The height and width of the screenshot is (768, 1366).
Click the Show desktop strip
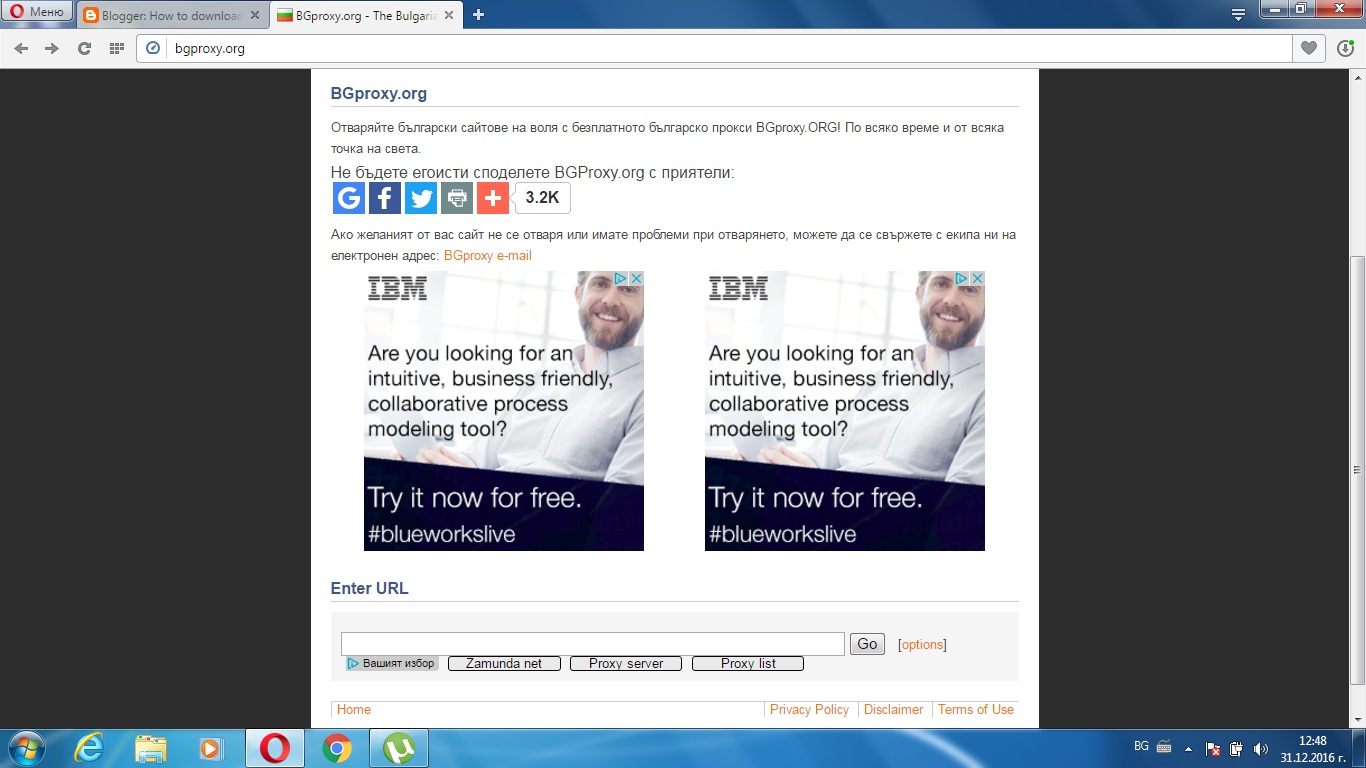[x=1359, y=748]
